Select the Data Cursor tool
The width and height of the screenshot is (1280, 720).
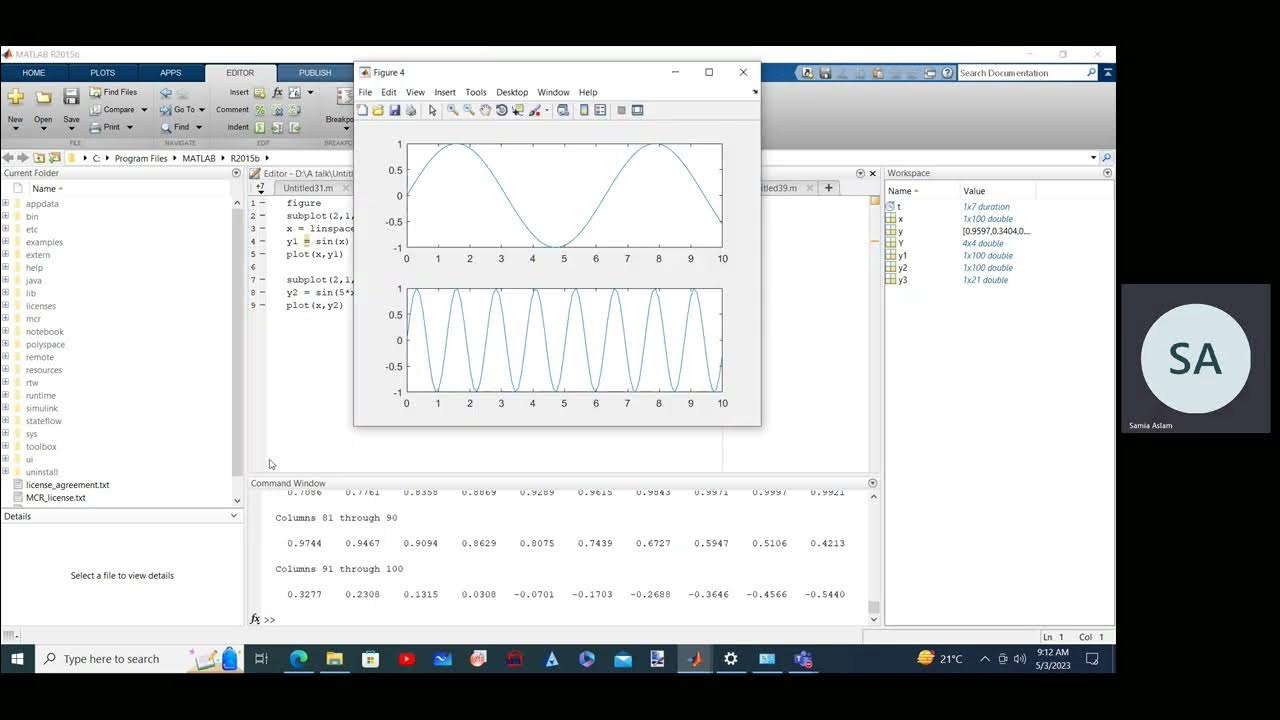click(518, 110)
